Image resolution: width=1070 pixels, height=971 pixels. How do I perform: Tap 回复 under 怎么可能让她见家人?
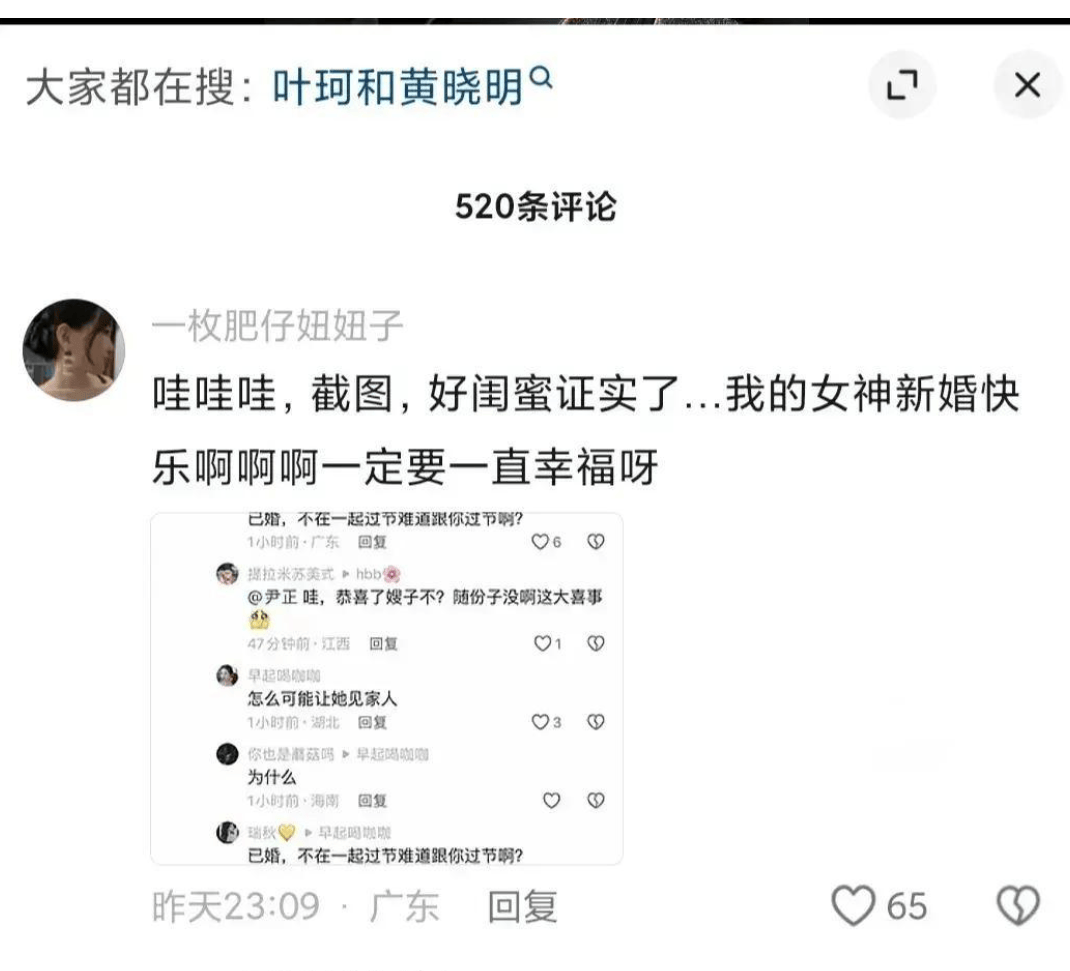[372, 722]
